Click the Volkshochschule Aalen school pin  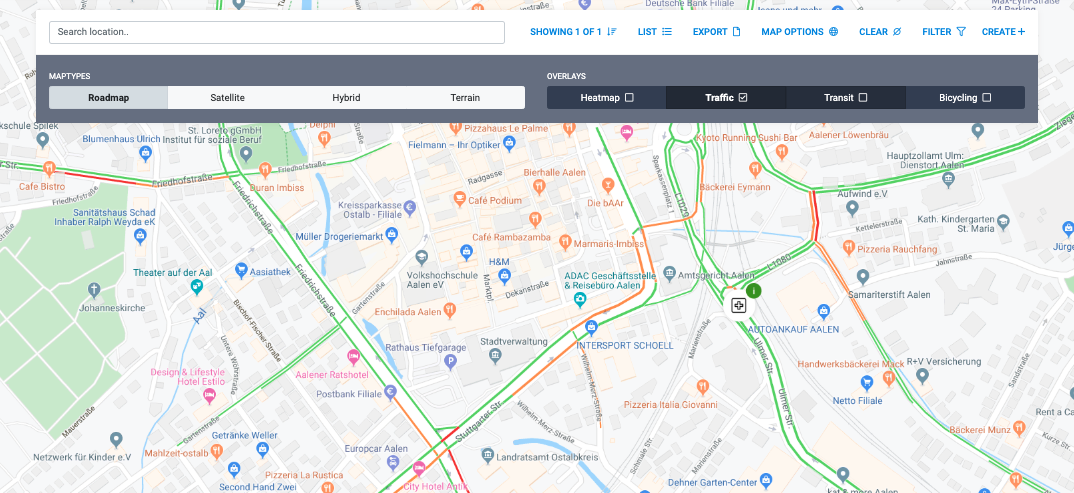[423, 256]
